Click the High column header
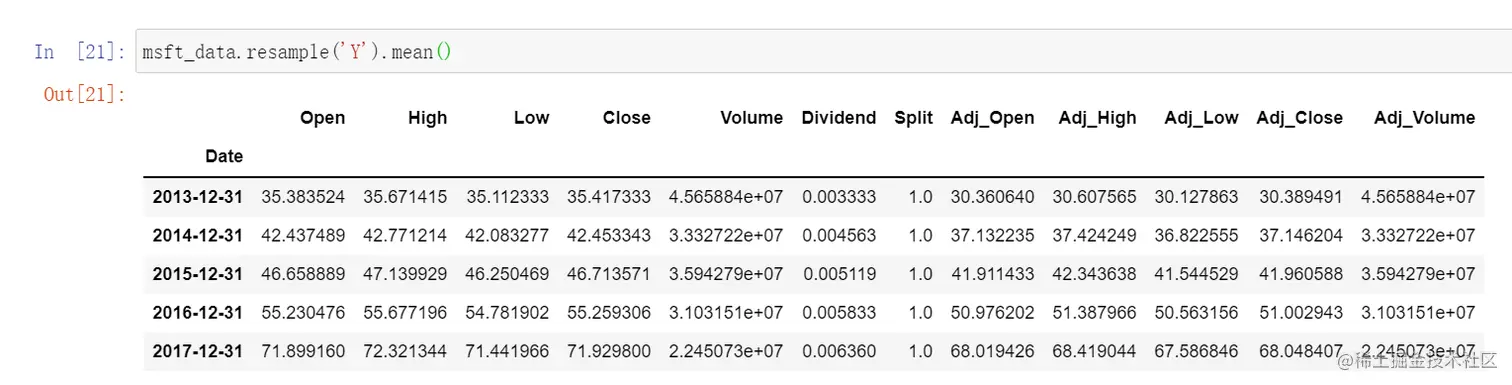Image resolution: width=1512 pixels, height=385 pixels. 427,118
